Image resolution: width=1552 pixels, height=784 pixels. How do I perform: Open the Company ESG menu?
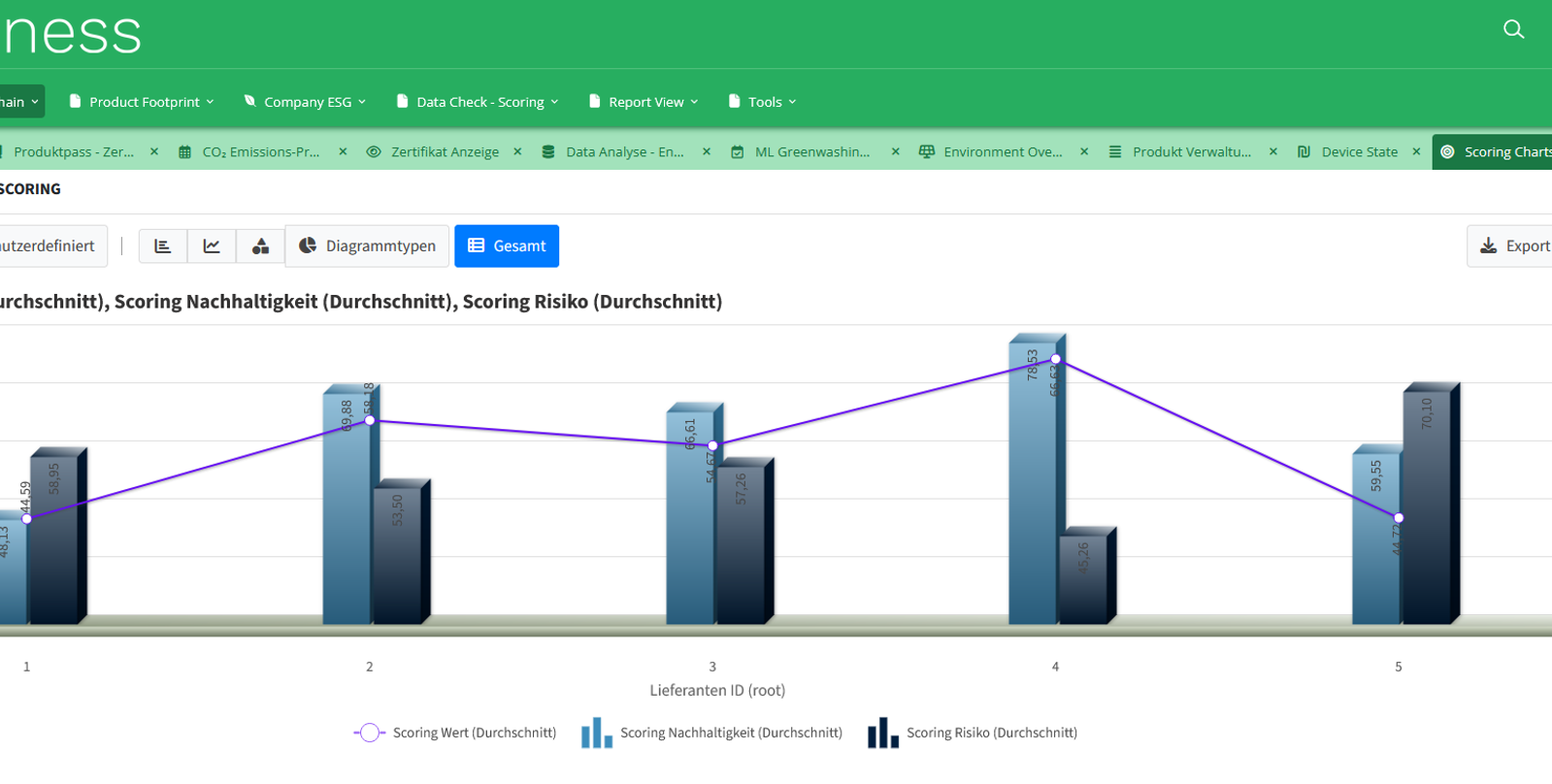click(305, 102)
